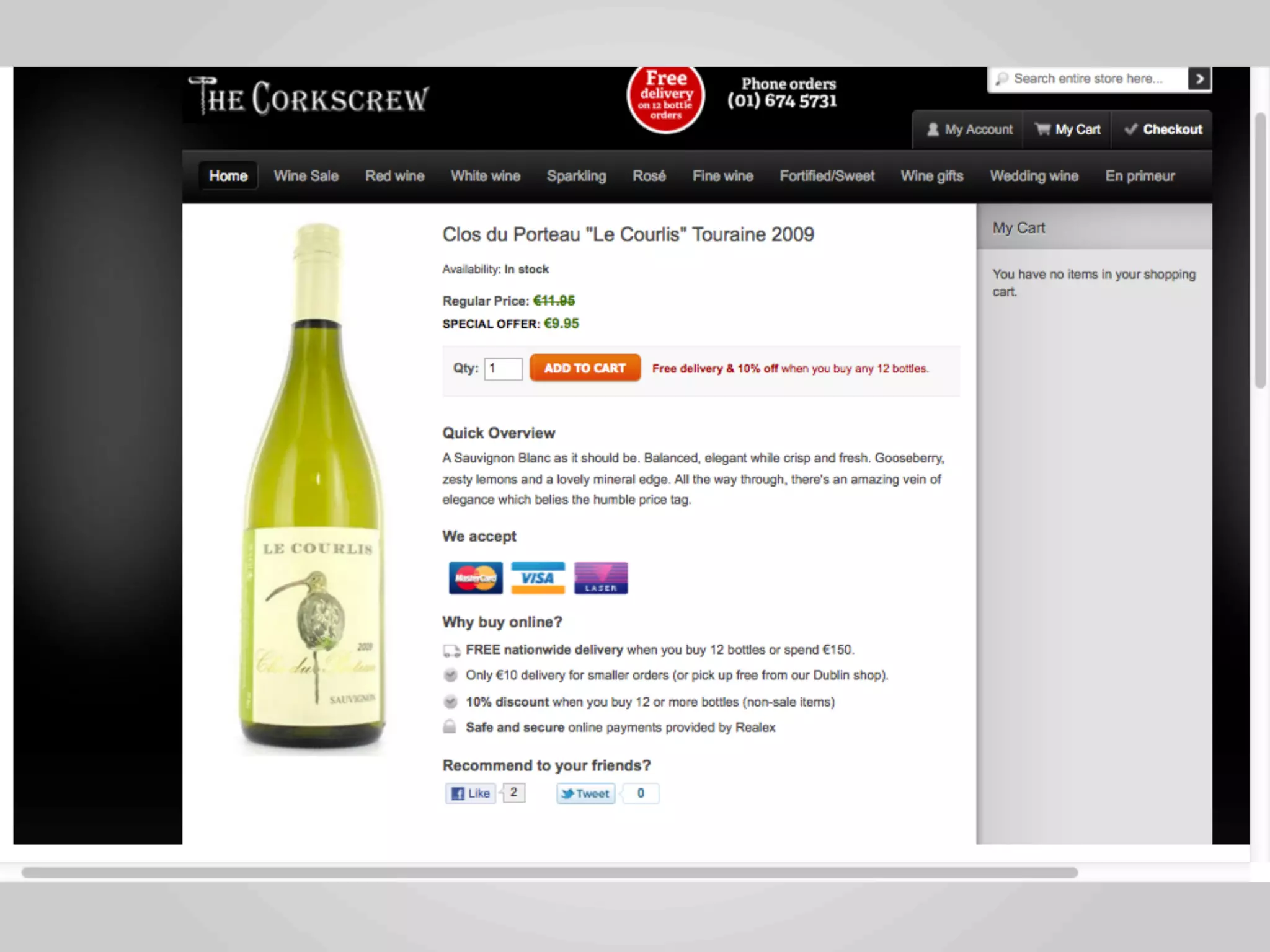Like the wine on Facebook

point(471,793)
